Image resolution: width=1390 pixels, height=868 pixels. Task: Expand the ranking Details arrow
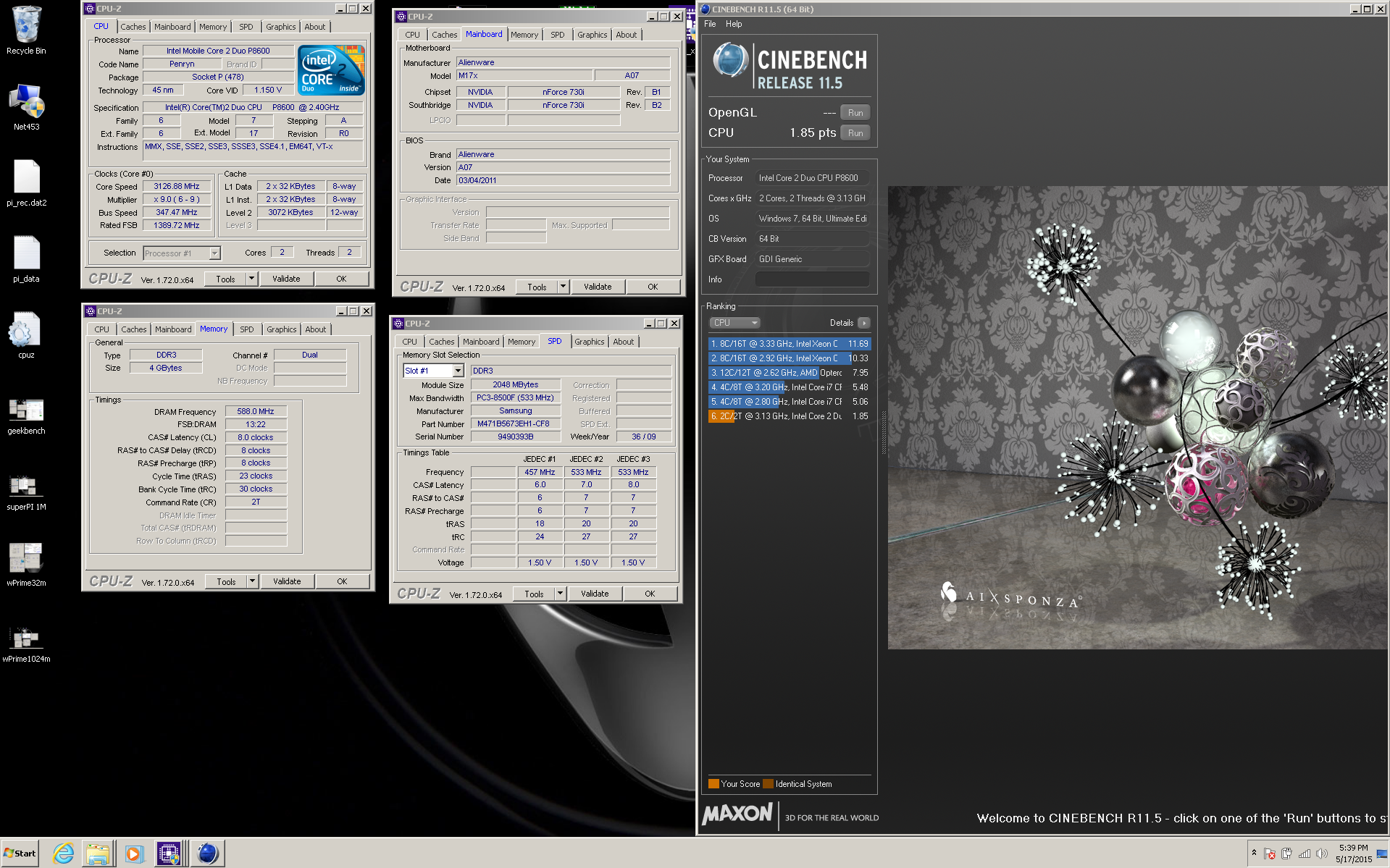pos(863,323)
